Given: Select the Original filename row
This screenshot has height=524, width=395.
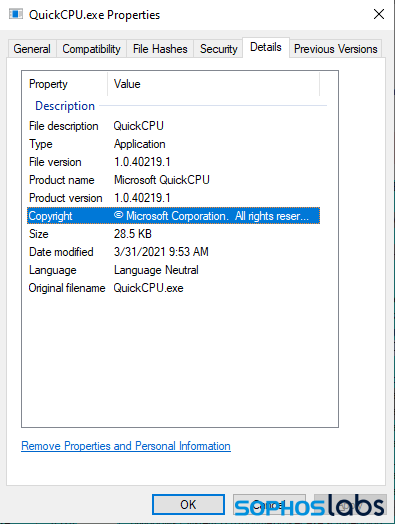Looking at the screenshot, I should click(x=173, y=288).
